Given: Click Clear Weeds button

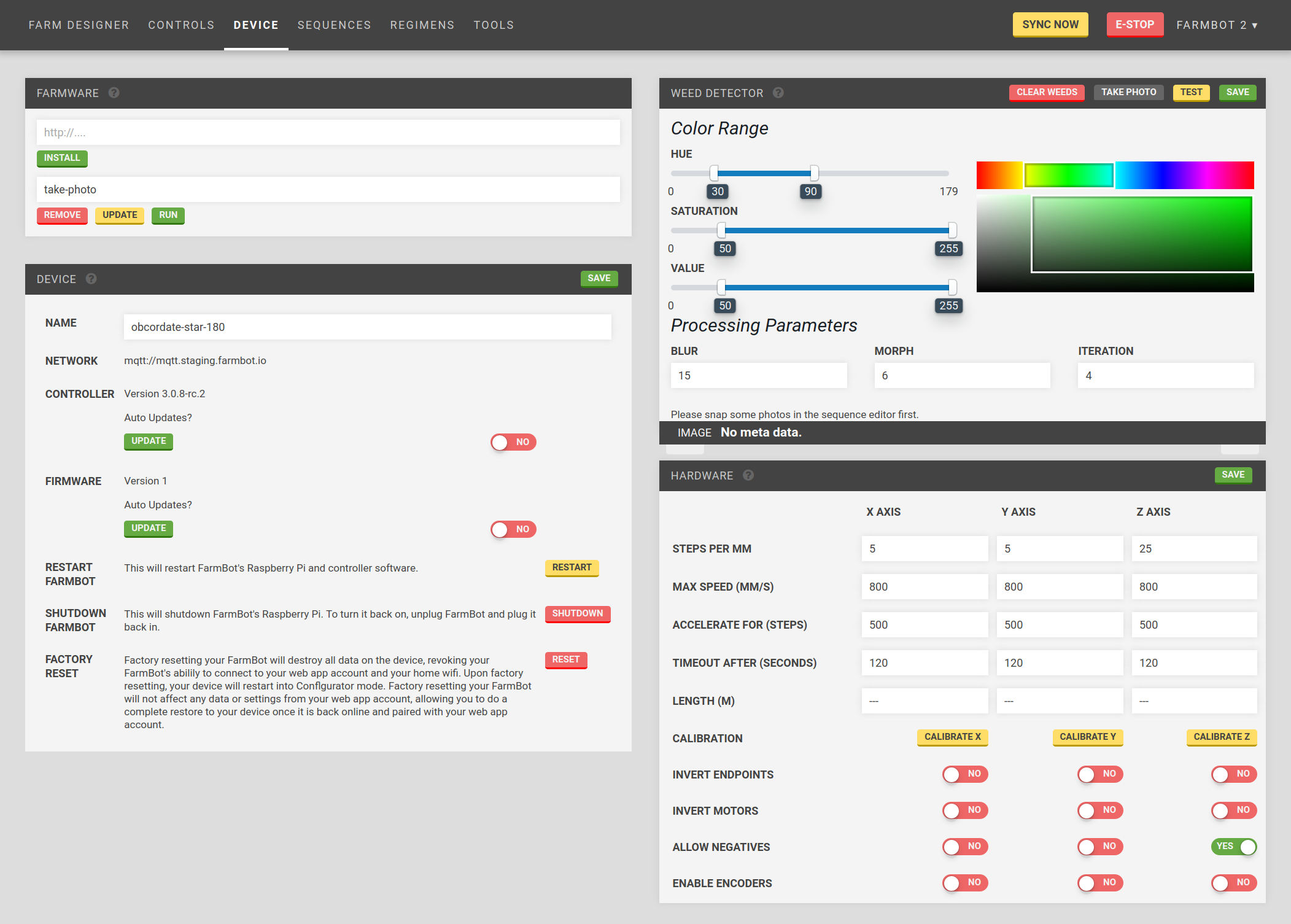Looking at the screenshot, I should pyautogui.click(x=1047, y=92).
